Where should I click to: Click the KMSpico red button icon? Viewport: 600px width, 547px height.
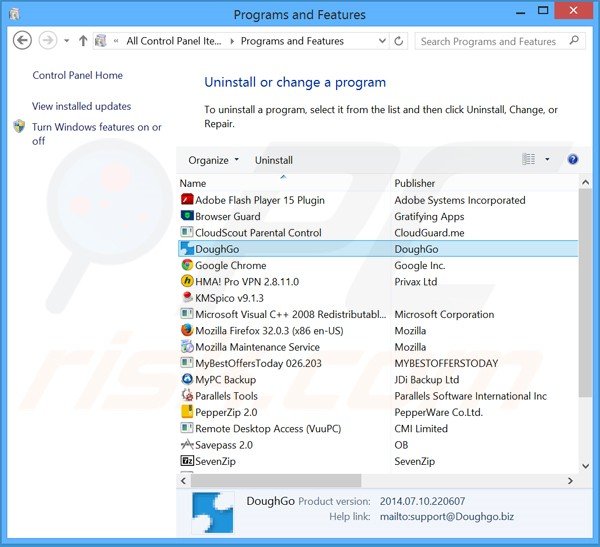[x=187, y=297]
